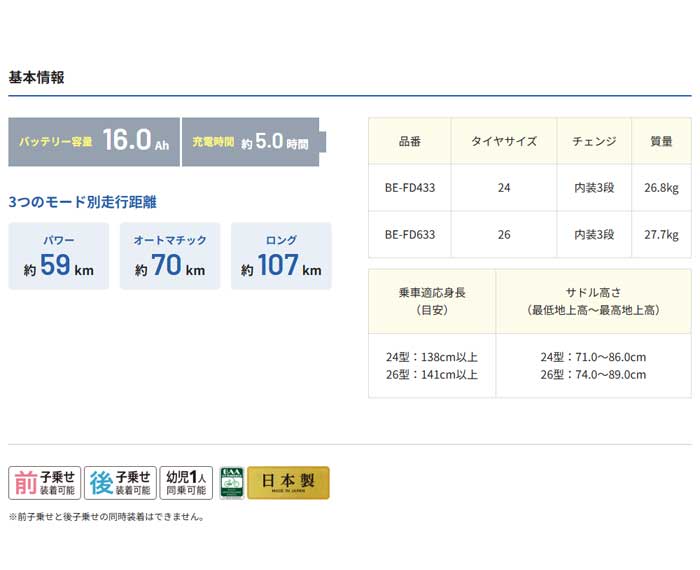Select the オートマチック mode 70 km tile
The width and height of the screenshot is (700, 570).
coord(170,257)
